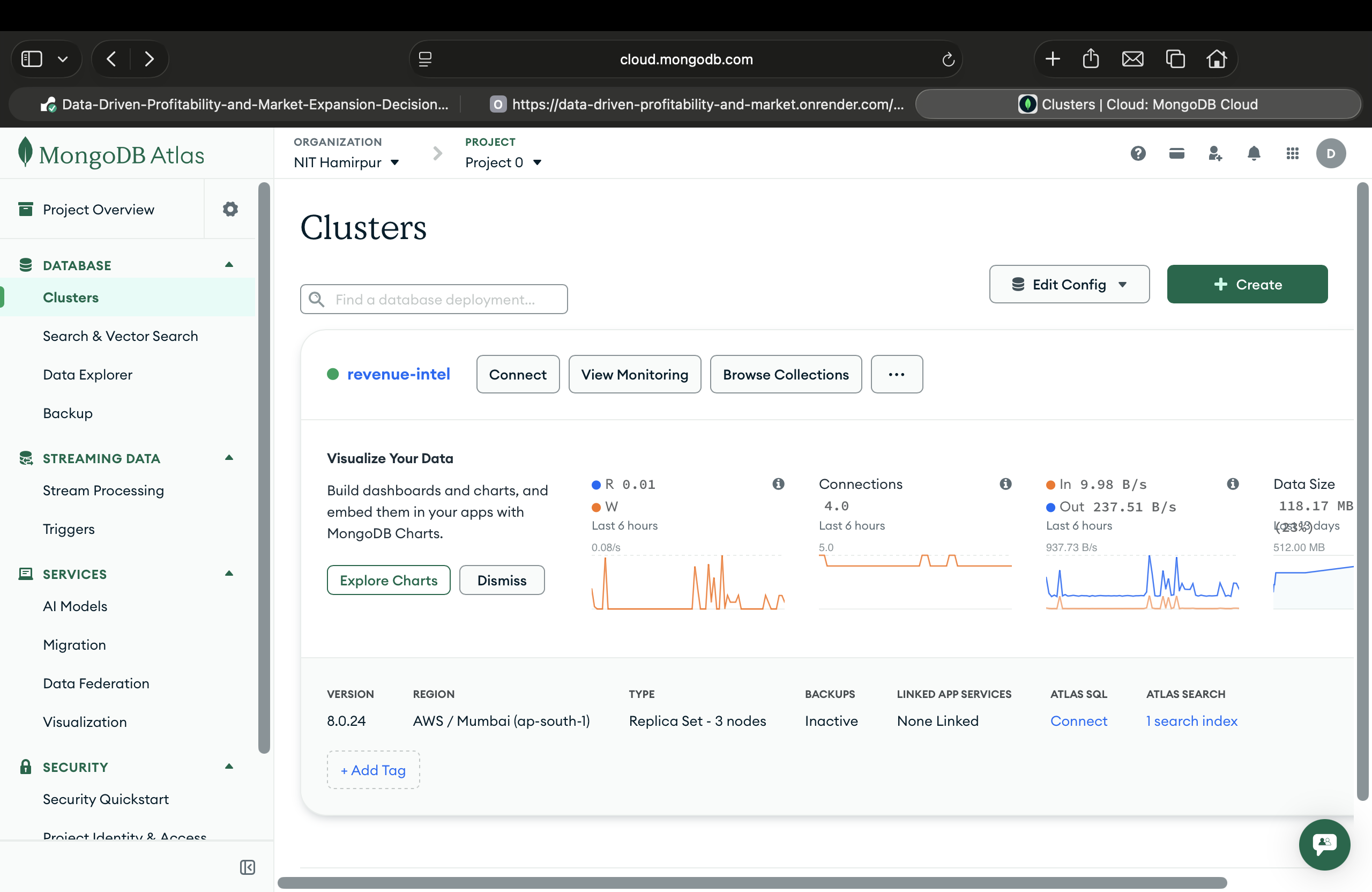1372x892 pixels.
Task: Collapse the STREAMING DATA section
Action: [x=229, y=458]
